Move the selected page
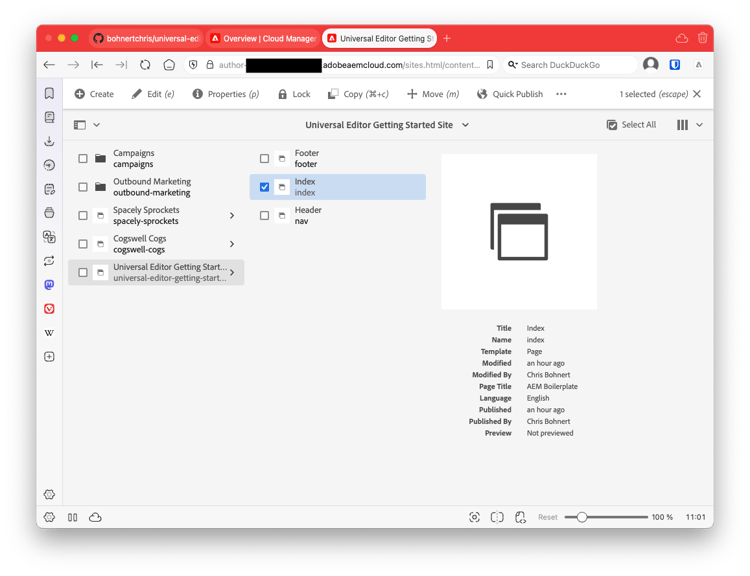 [x=433, y=94]
